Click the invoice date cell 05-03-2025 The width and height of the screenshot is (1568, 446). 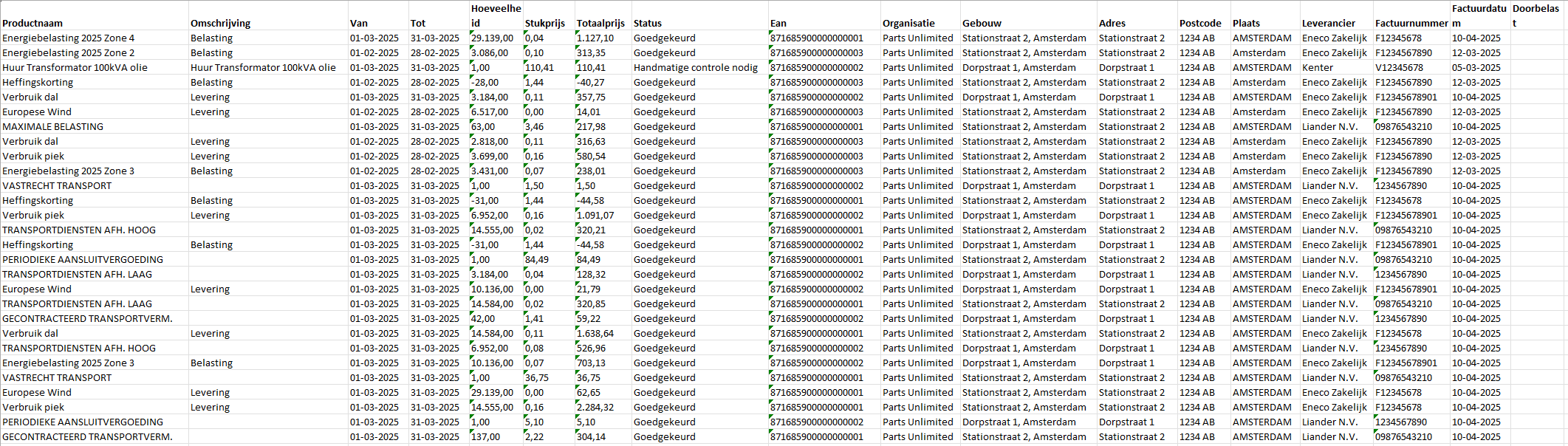(1476, 67)
